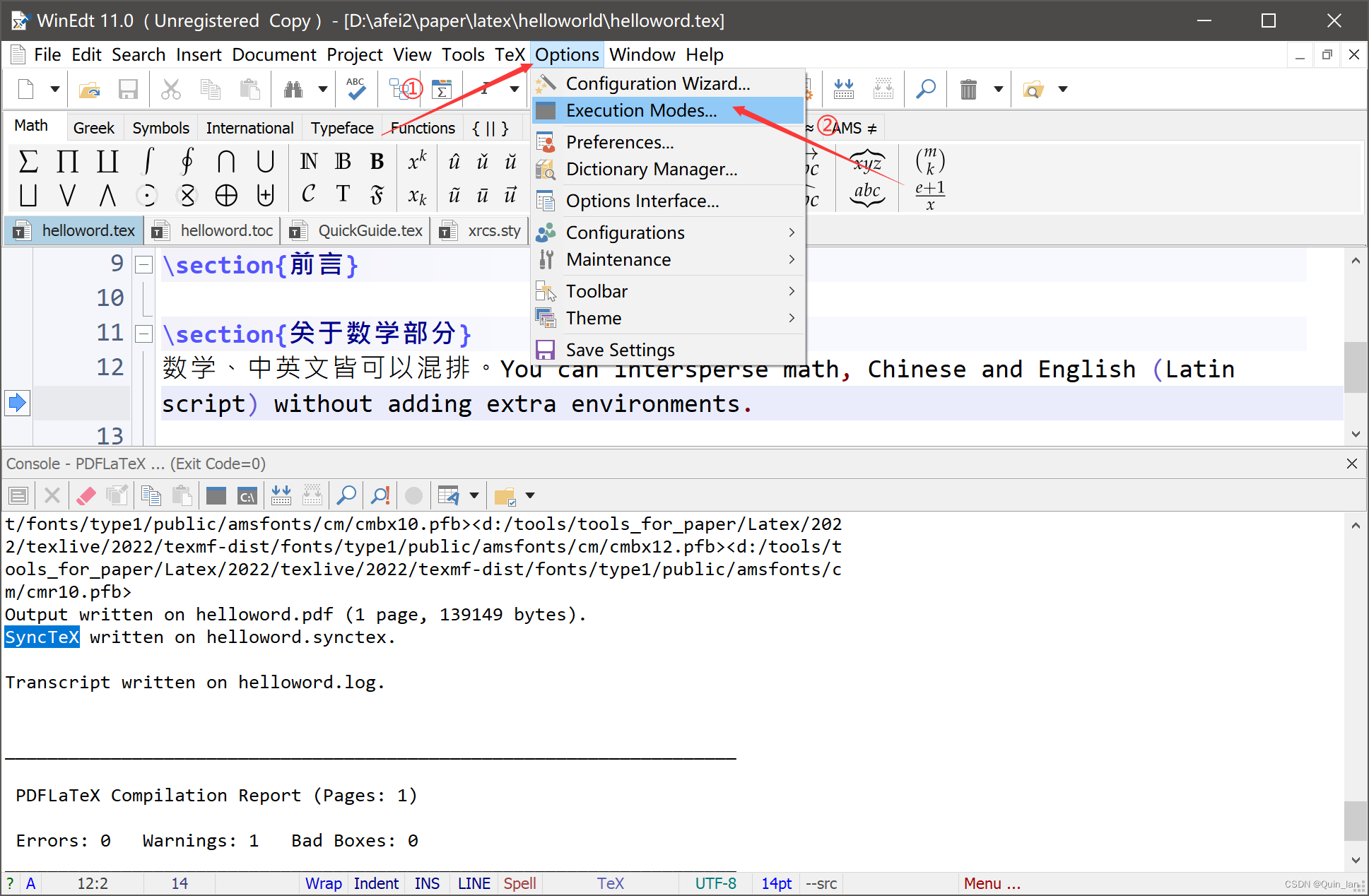The width and height of the screenshot is (1369, 896).
Task: Expand the Toolbar submenu
Action: 668,291
